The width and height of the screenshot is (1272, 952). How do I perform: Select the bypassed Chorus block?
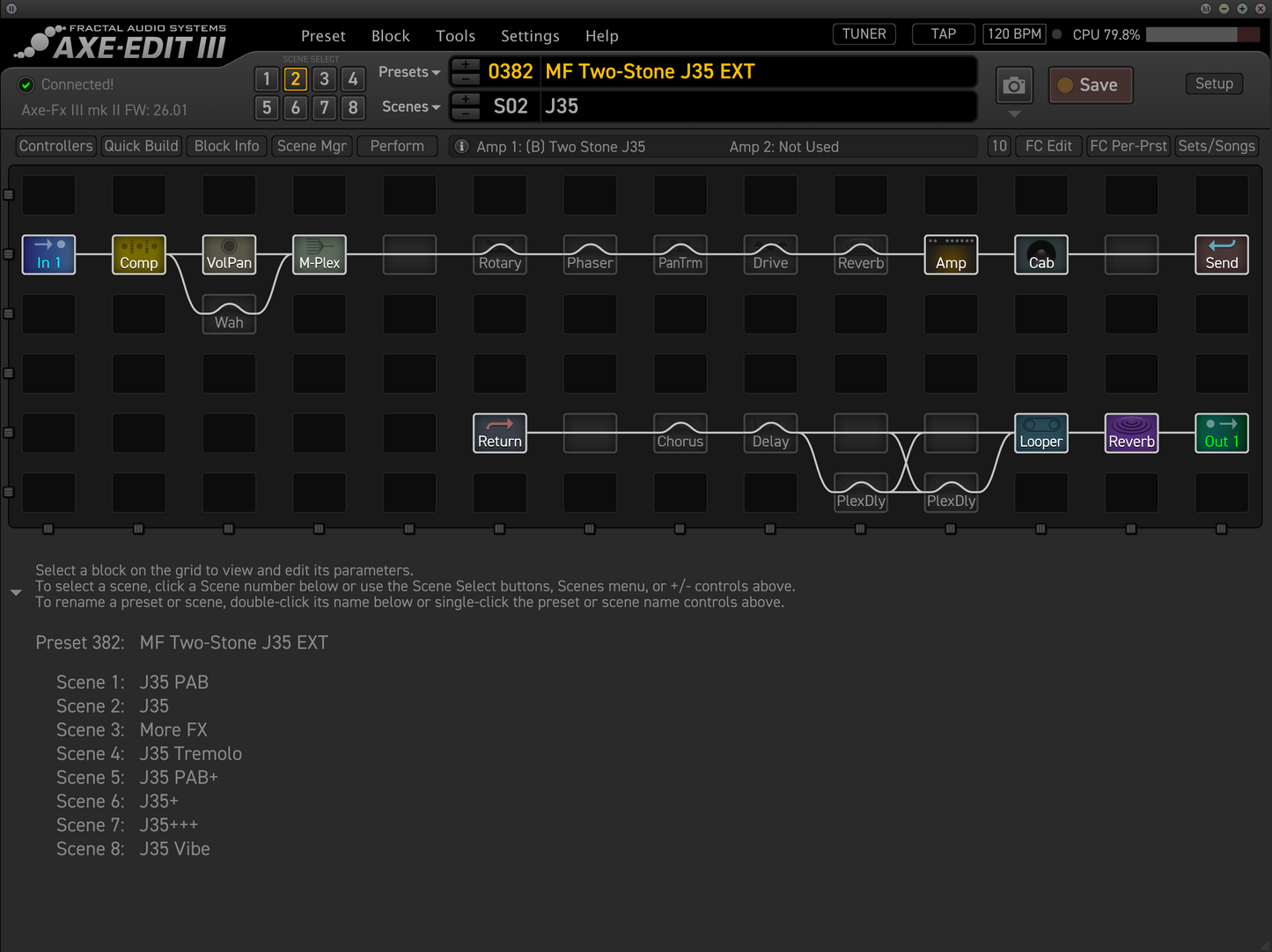[680, 433]
